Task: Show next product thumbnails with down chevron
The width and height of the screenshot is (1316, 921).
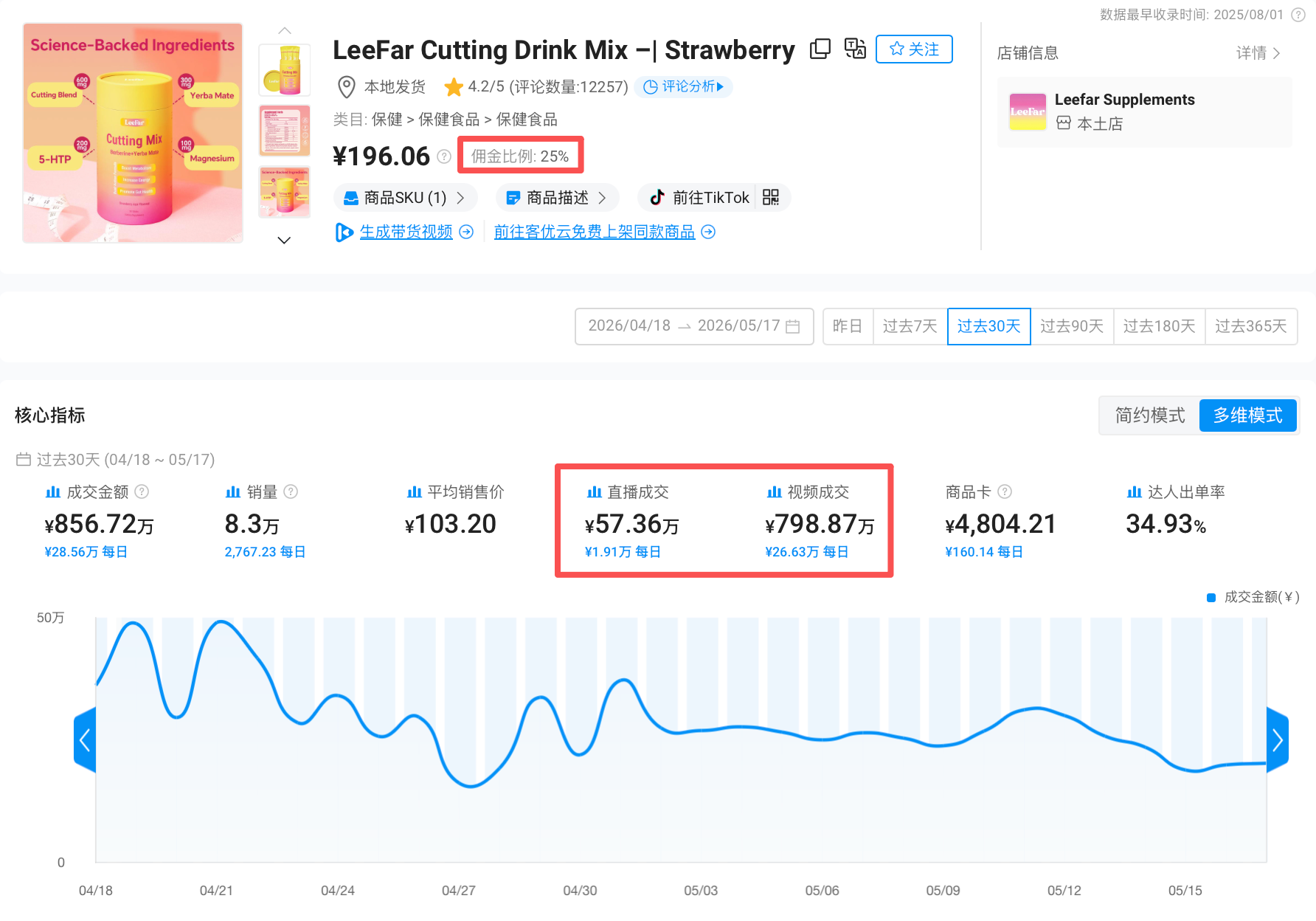Action: [x=284, y=240]
